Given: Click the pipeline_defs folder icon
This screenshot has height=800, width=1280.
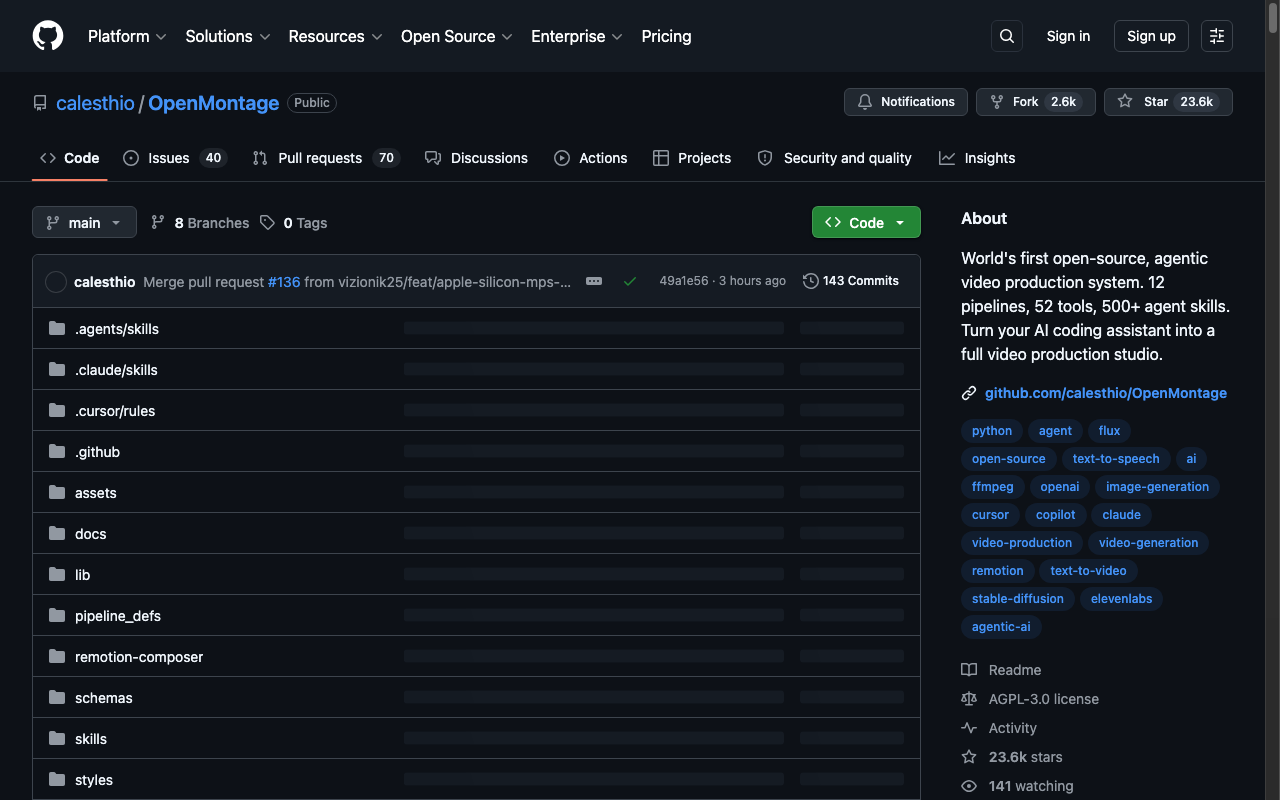Looking at the screenshot, I should click(x=57, y=616).
